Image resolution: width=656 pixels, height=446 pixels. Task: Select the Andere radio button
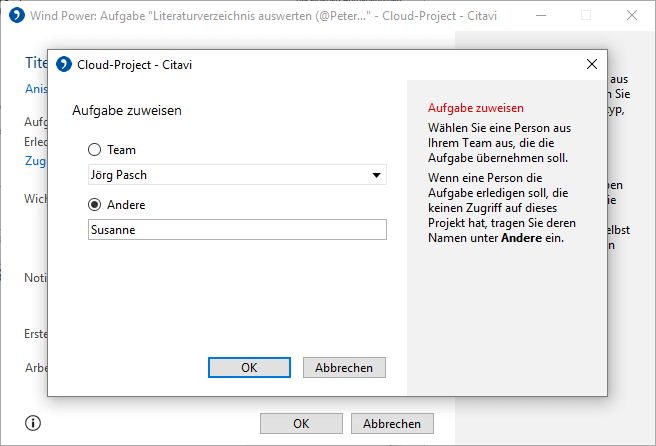95,205
